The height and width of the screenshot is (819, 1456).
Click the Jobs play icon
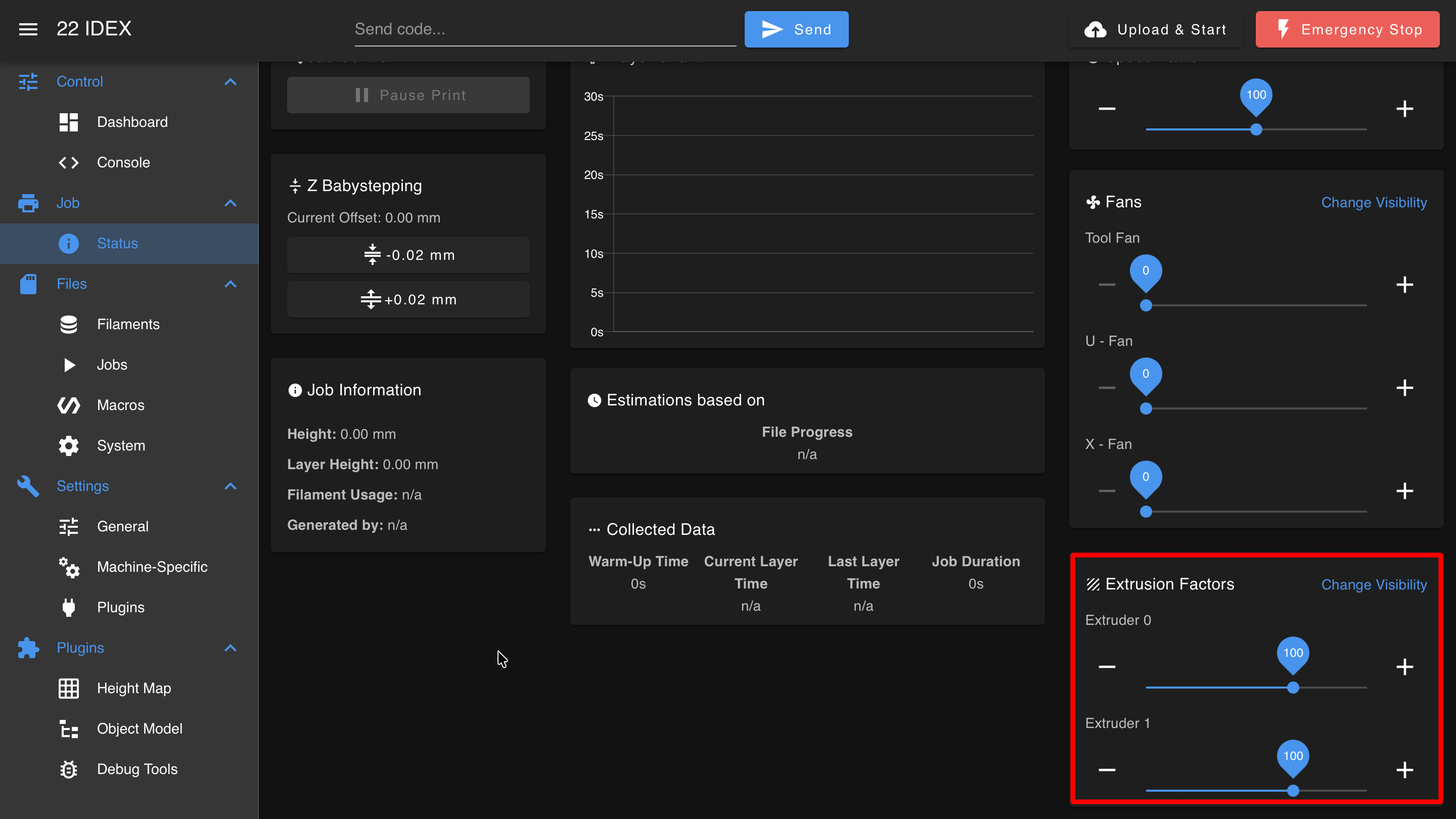[69, 365]
